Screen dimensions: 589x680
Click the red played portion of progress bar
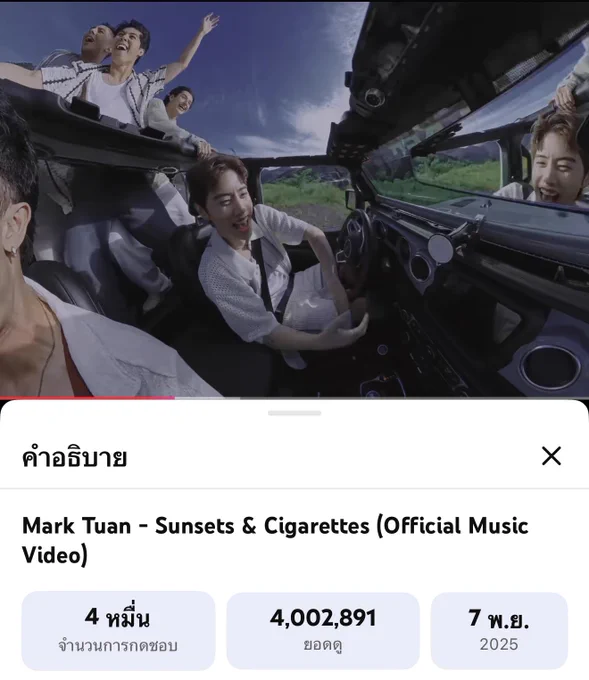pyautogui.click(x=87, y=397)
